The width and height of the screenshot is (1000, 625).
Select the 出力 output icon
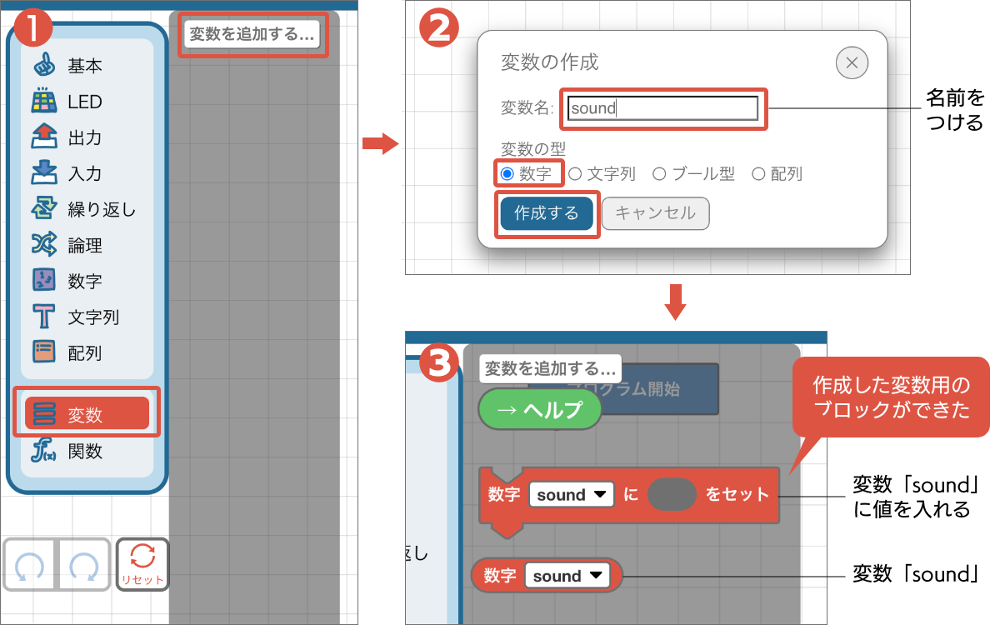[x=44, y=136]
